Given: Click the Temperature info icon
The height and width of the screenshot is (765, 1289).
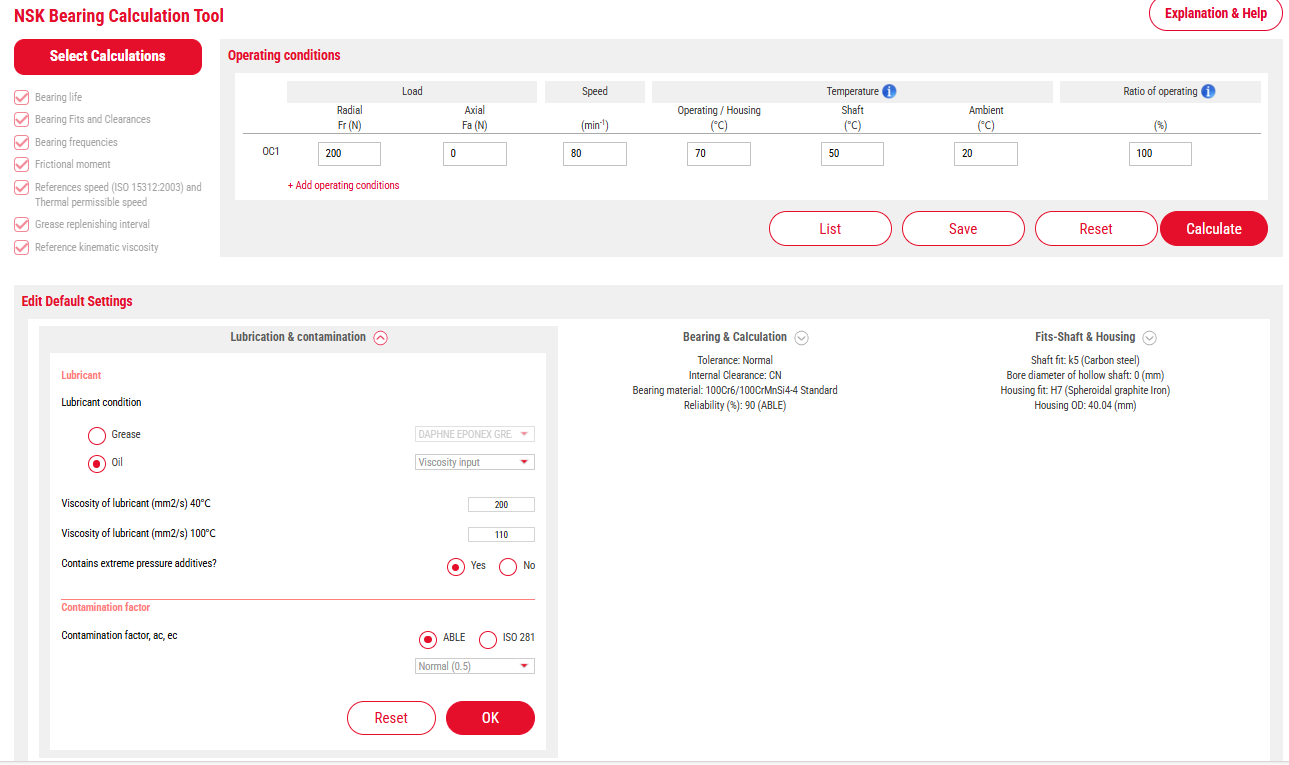Looking at the screenshot, I should click(889, 91).
